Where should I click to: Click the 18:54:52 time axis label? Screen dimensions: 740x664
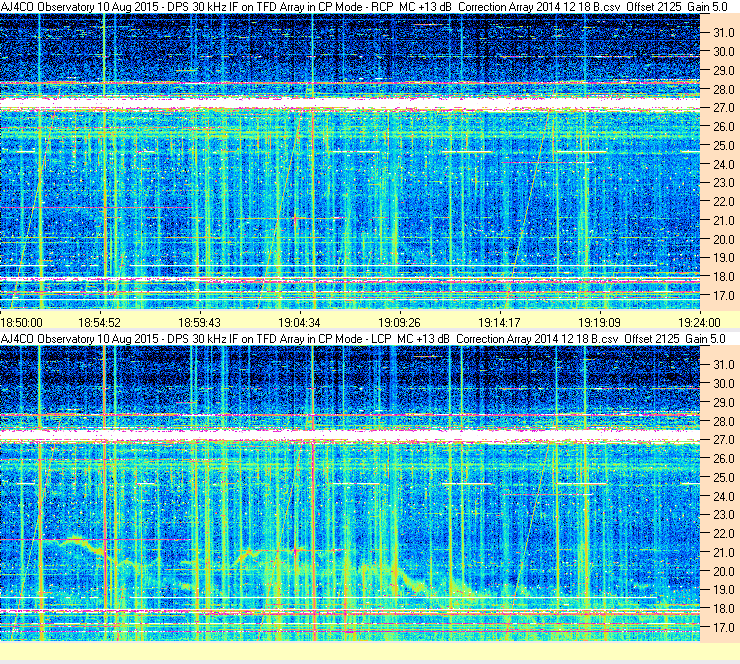(99, 323)
